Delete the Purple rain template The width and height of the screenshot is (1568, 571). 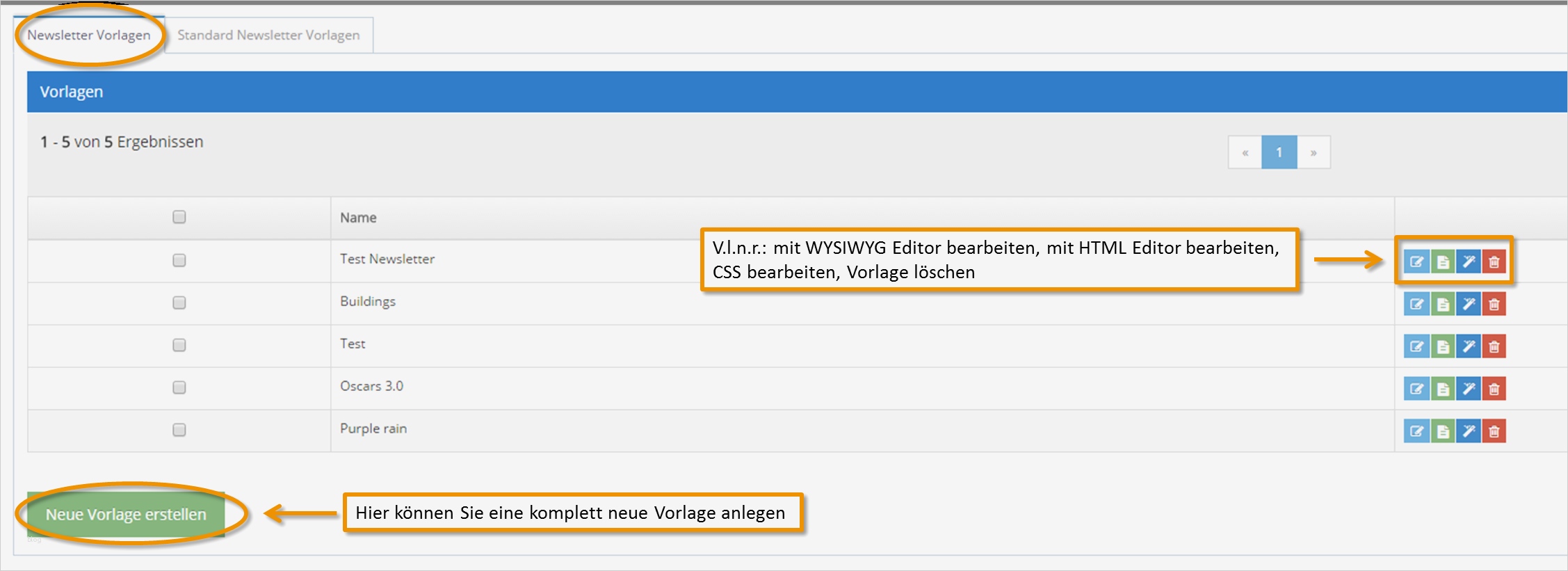coord(1494,431)
